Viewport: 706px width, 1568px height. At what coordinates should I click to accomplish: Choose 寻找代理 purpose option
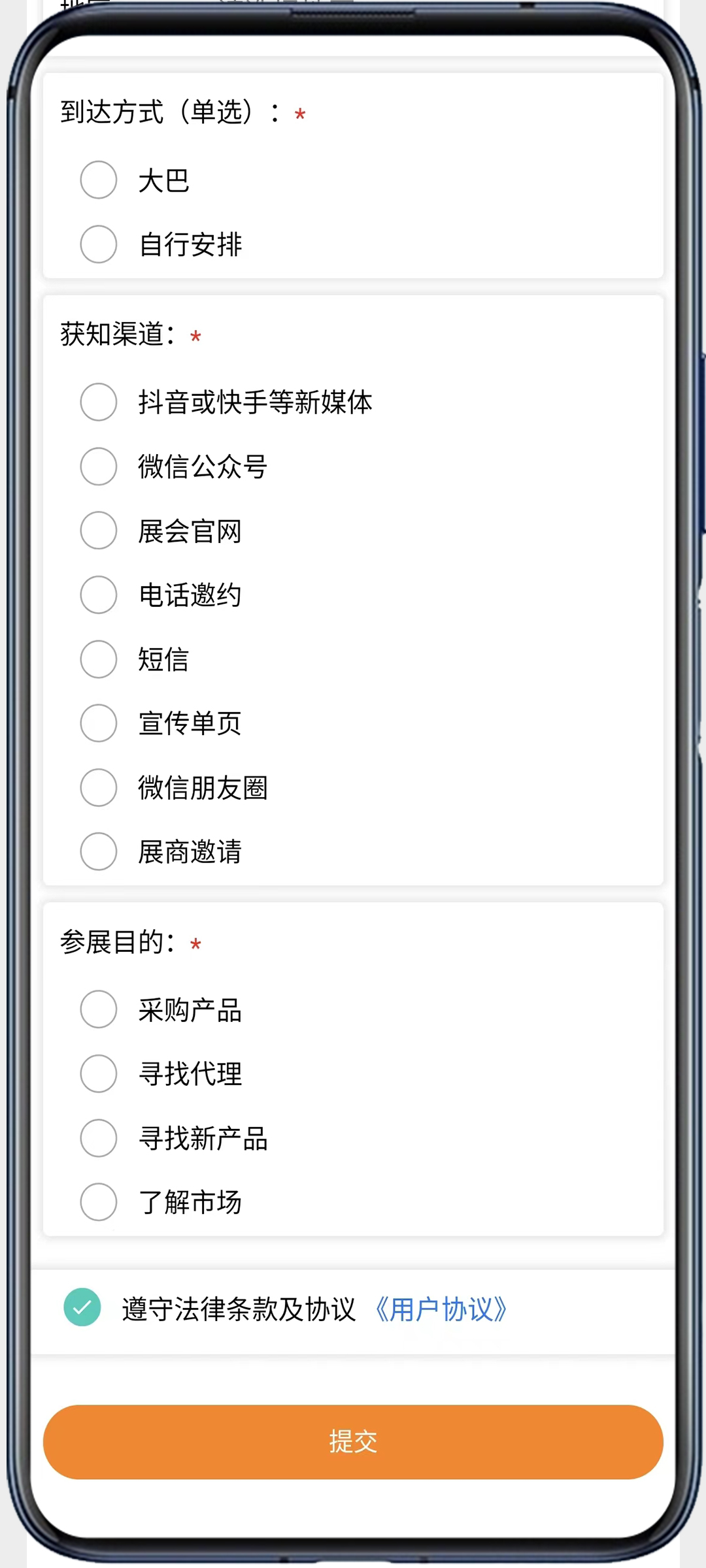click(99, 1073)
